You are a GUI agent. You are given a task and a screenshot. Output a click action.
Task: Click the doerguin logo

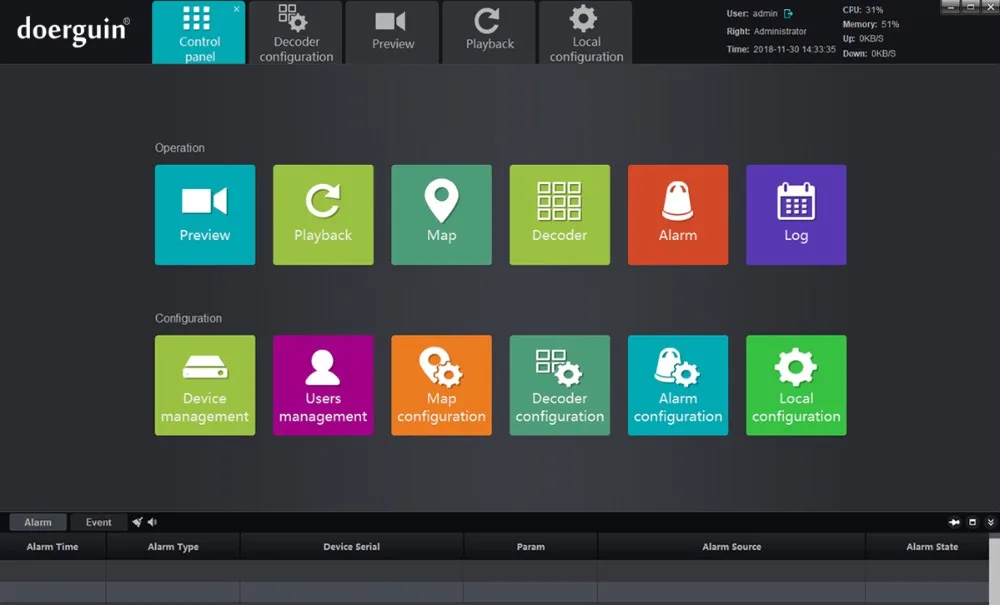point(73,30)
